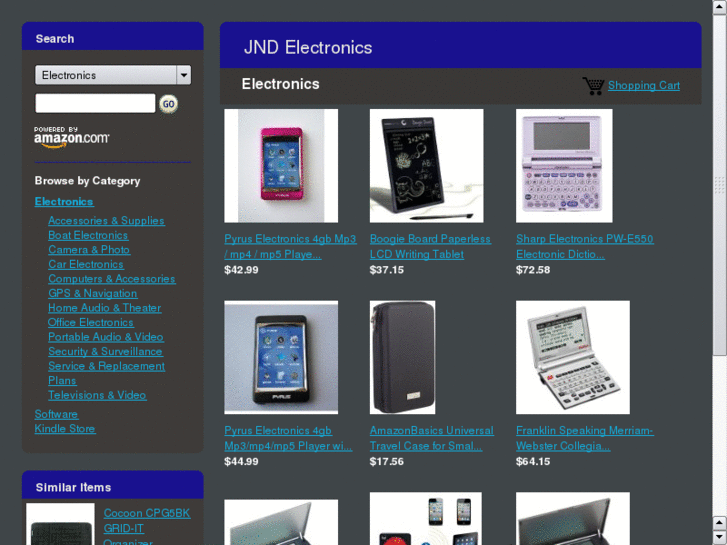Open the GPS & Navigation category
The width and height of the screenshot is (727, 545).
pos(93,293)
